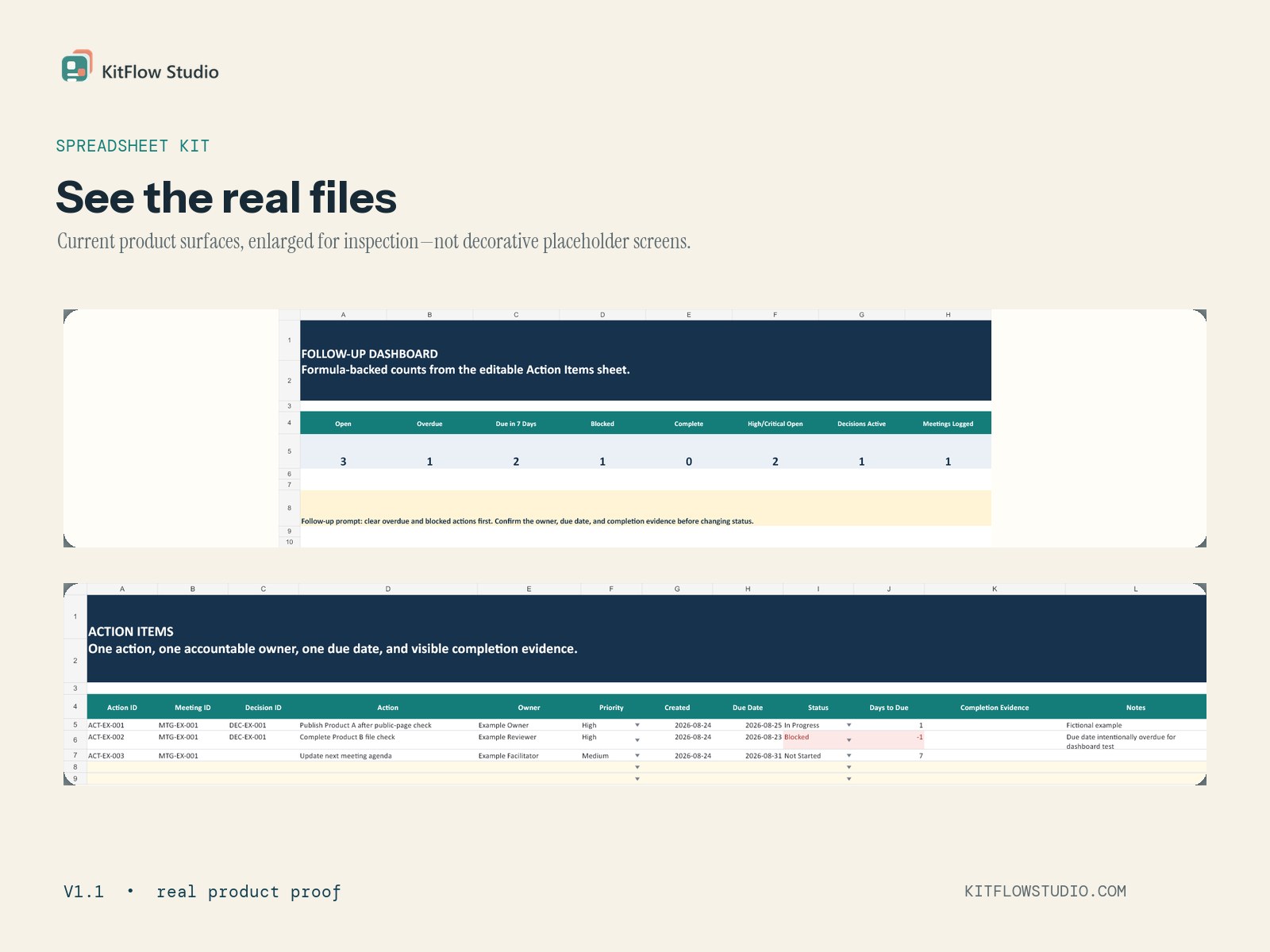Click the ACT-EX-003 cell
The height and width of the screenshot is (952, 1270).
pos(122,756)
